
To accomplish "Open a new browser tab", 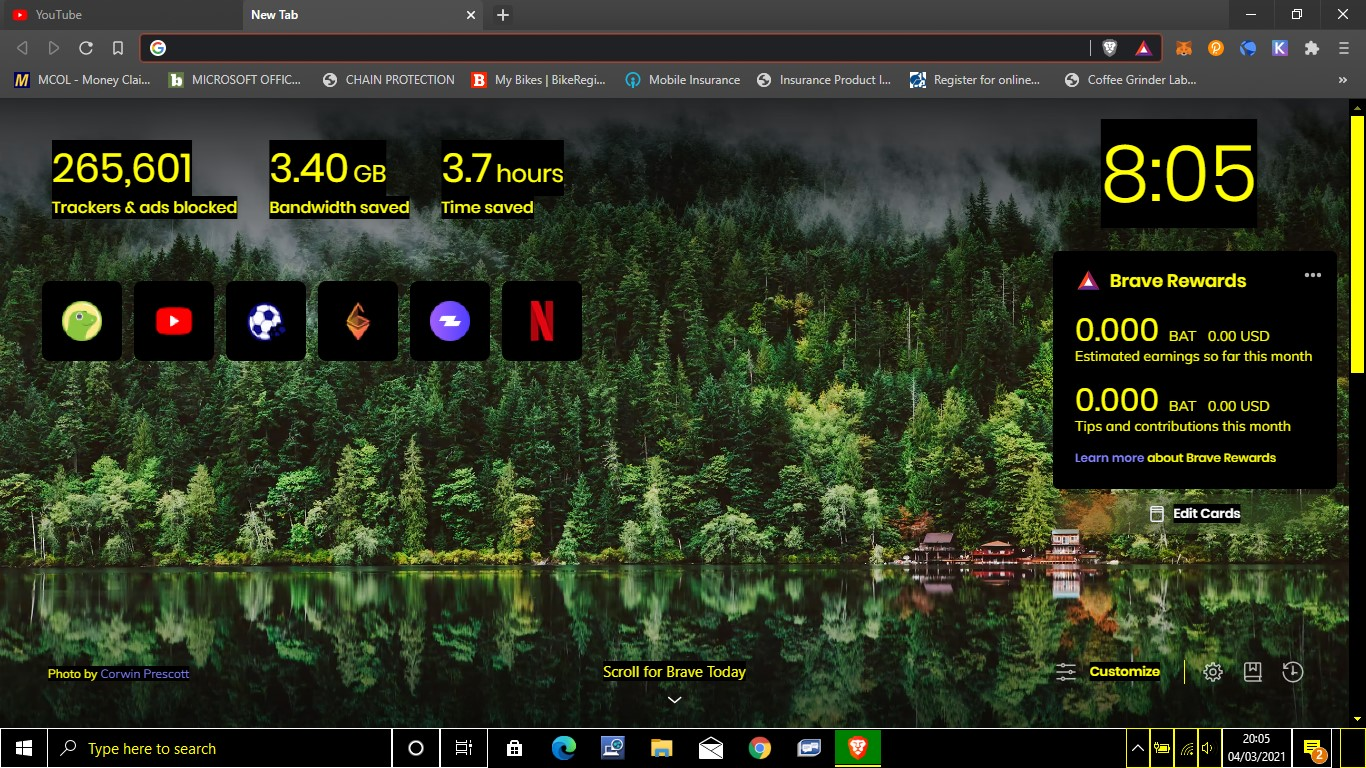I will point(502,15).
